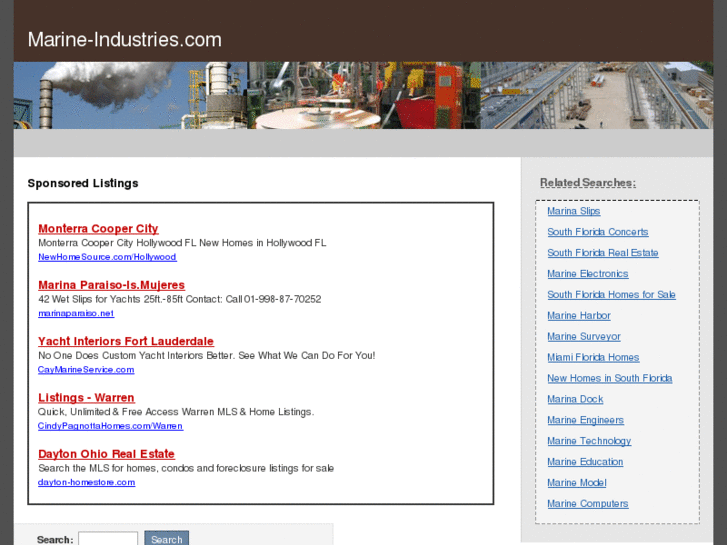This screenshot has width=727, height=545.
Task: Click text "Monterra Cooper City Hollywood FL New Homes"
Action: point(146,243)
